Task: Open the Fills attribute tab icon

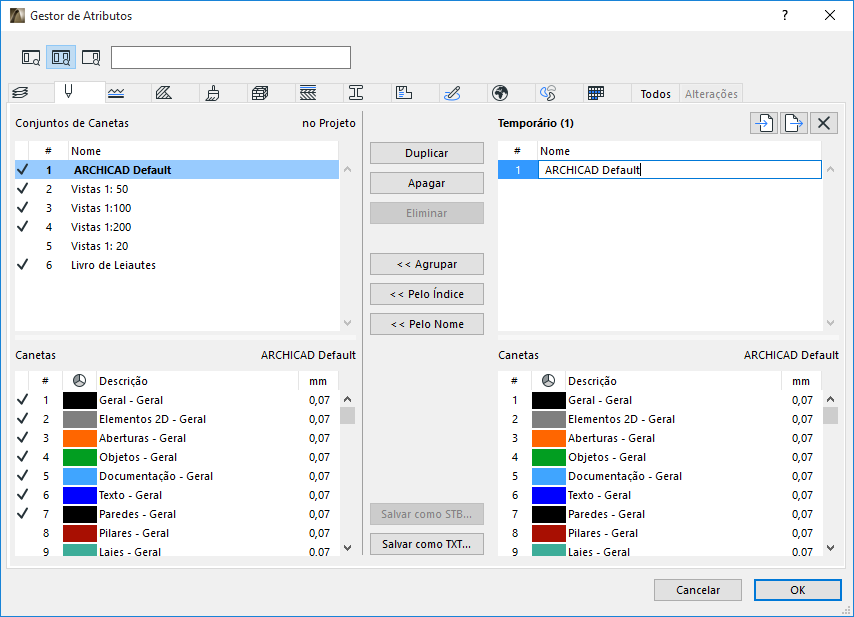Action: [x=164, y=93]
